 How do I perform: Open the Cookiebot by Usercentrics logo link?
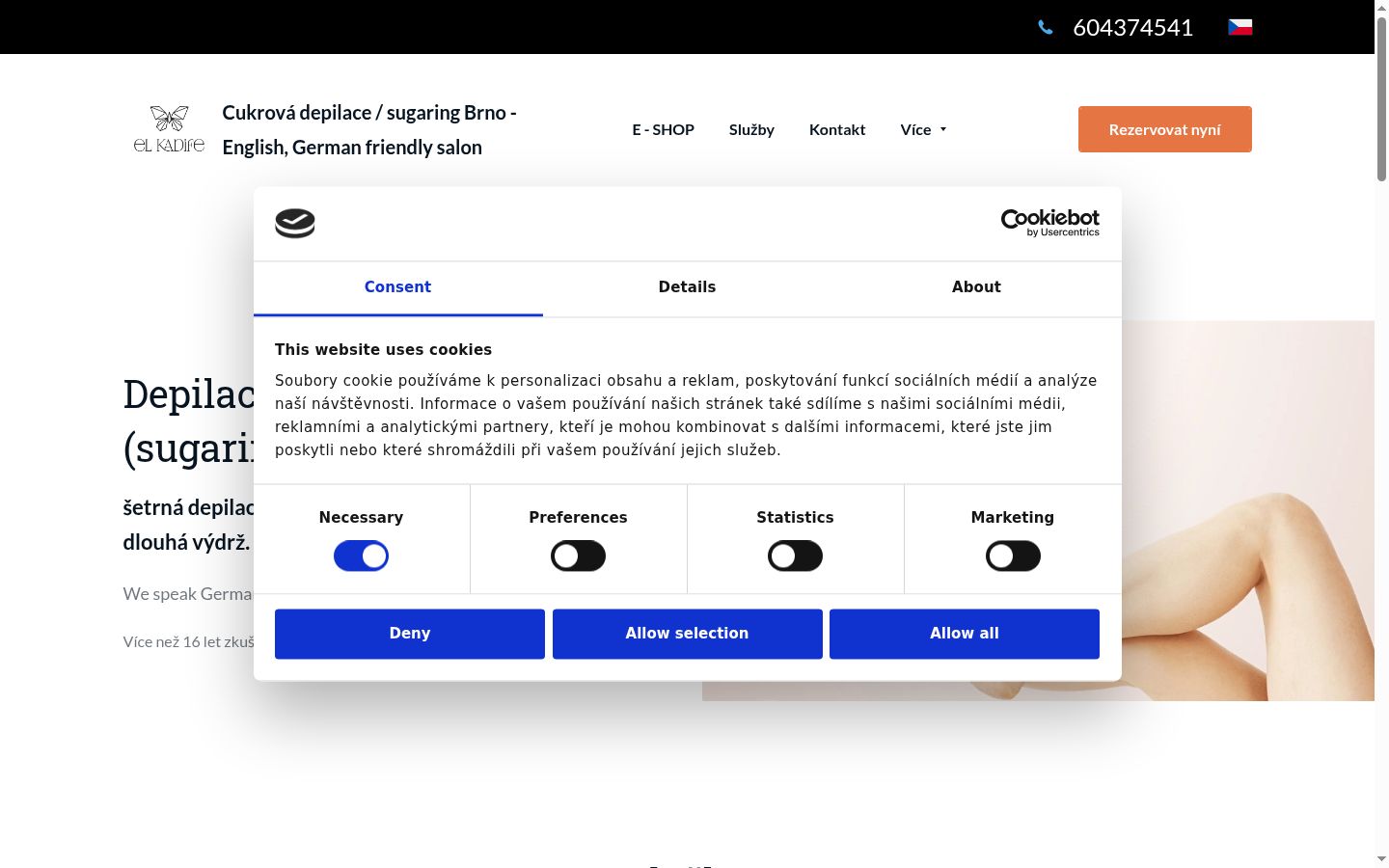pyautogui.click(x=1049, y=223)
